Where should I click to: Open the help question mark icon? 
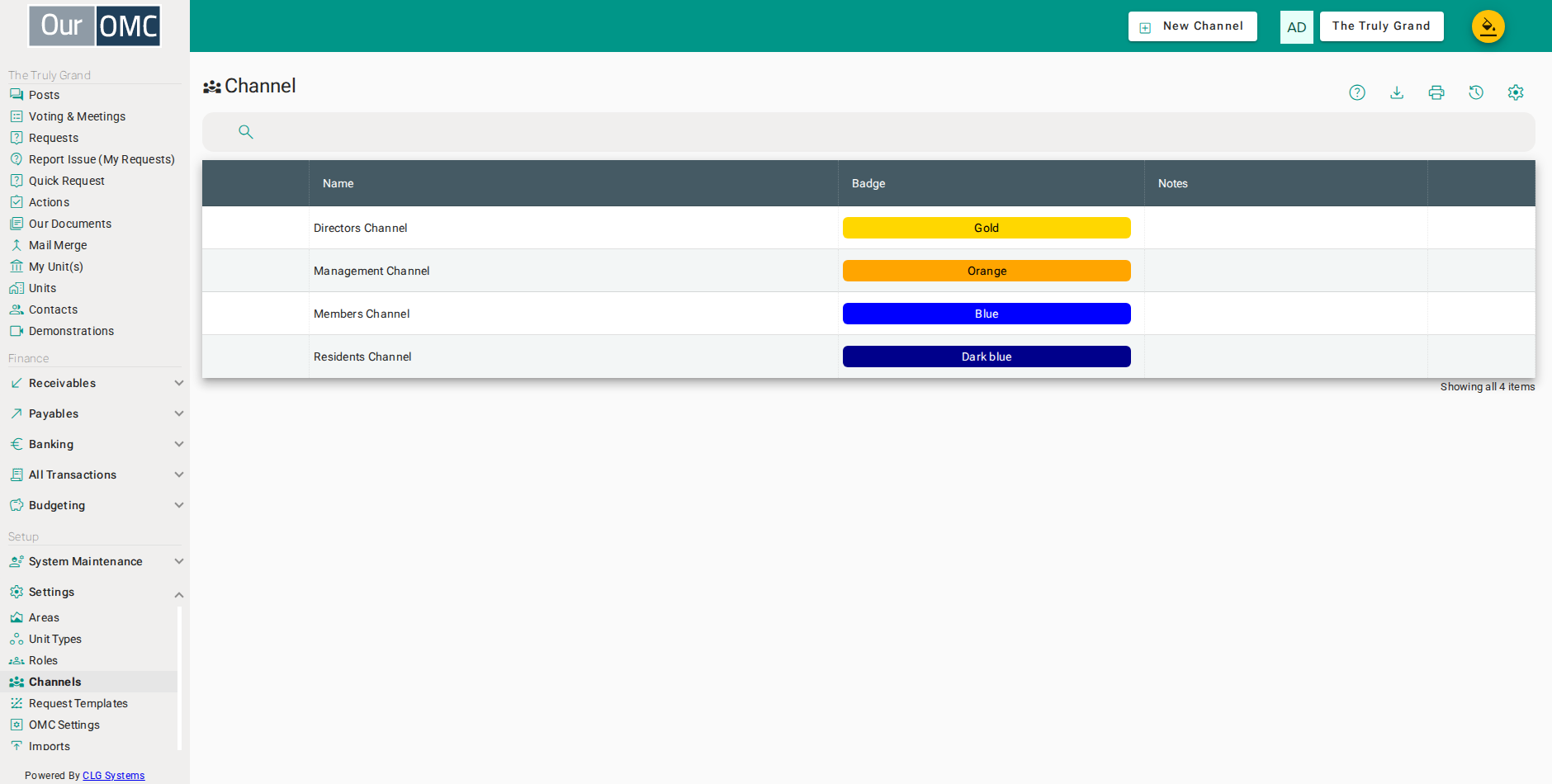click(x=1357, y=92)
